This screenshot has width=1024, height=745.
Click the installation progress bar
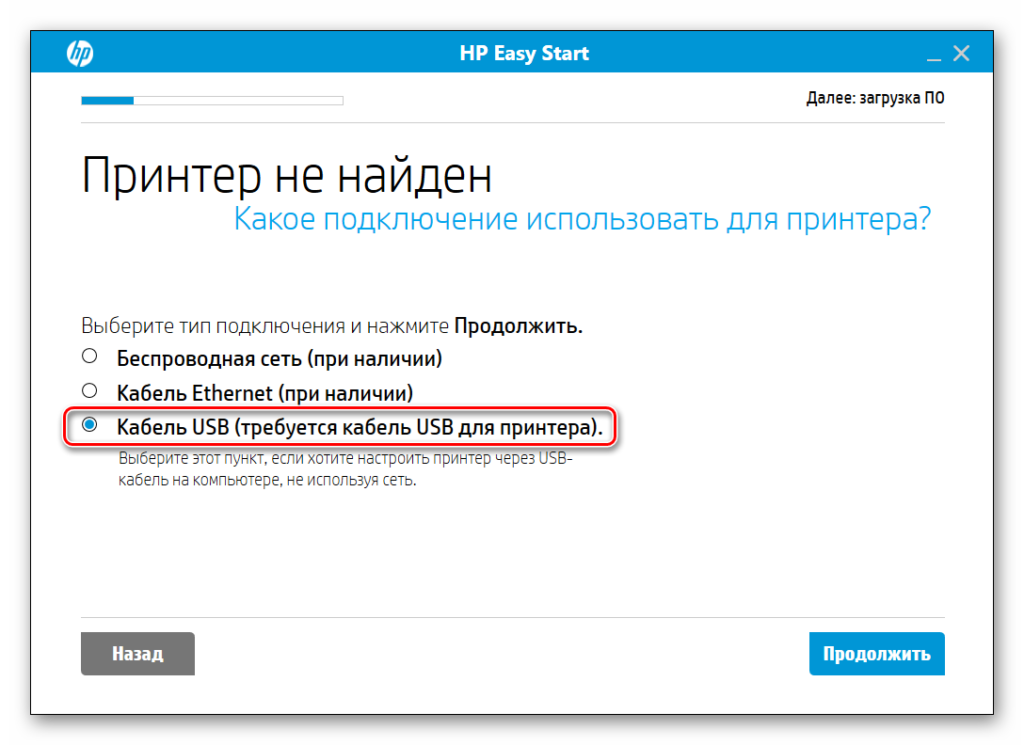coord(211,100)
